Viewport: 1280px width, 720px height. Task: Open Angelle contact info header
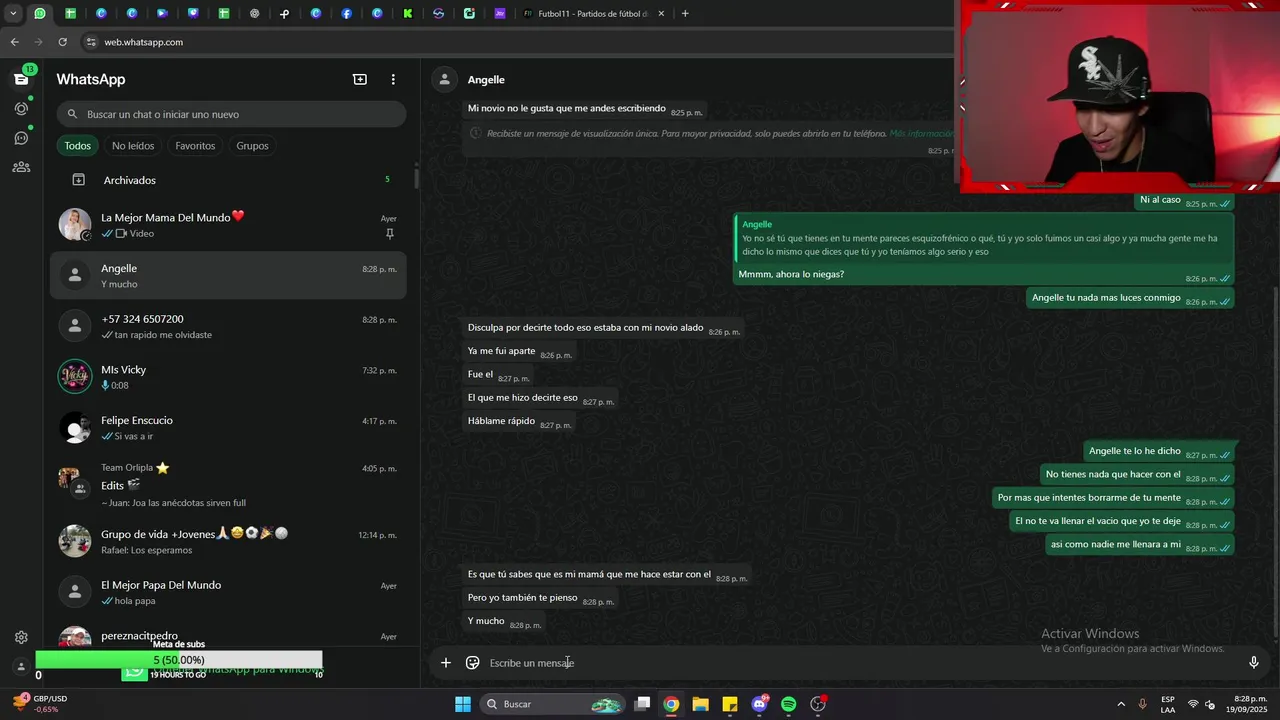click(486, 80)
